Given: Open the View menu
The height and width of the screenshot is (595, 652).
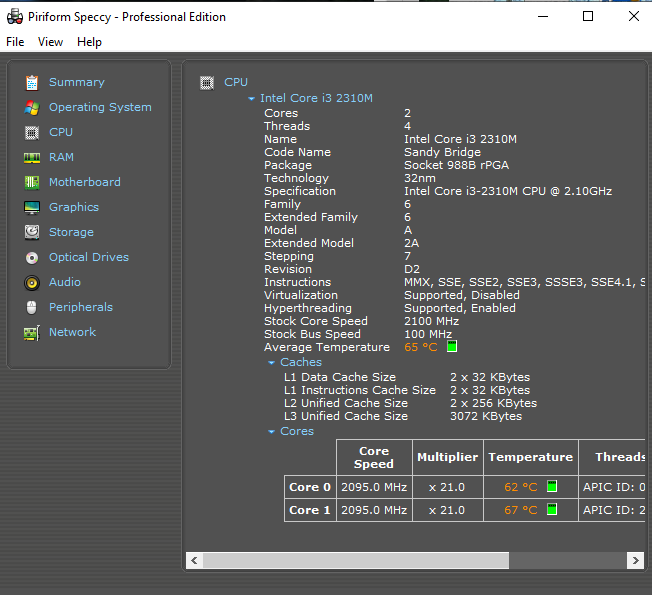Looking at the screenshot, I should (50, 42).
